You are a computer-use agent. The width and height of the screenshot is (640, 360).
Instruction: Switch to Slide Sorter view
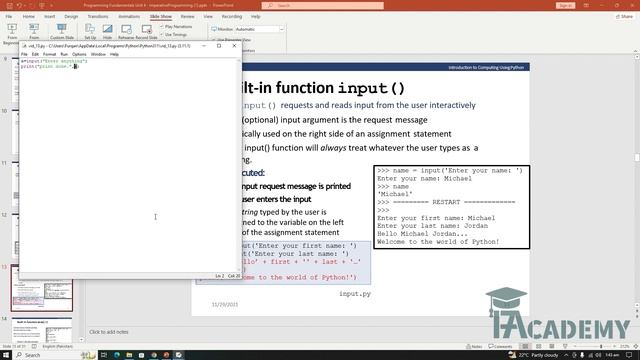click(x=539, y=346)
